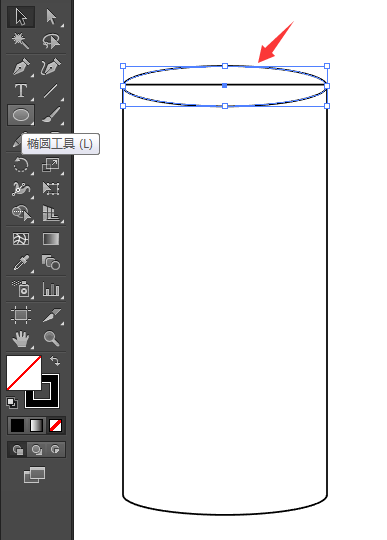Open the Change Screen Mode button
Image resolution: width=387 pixels, height=540 pixels.
[x=34, y=475]
